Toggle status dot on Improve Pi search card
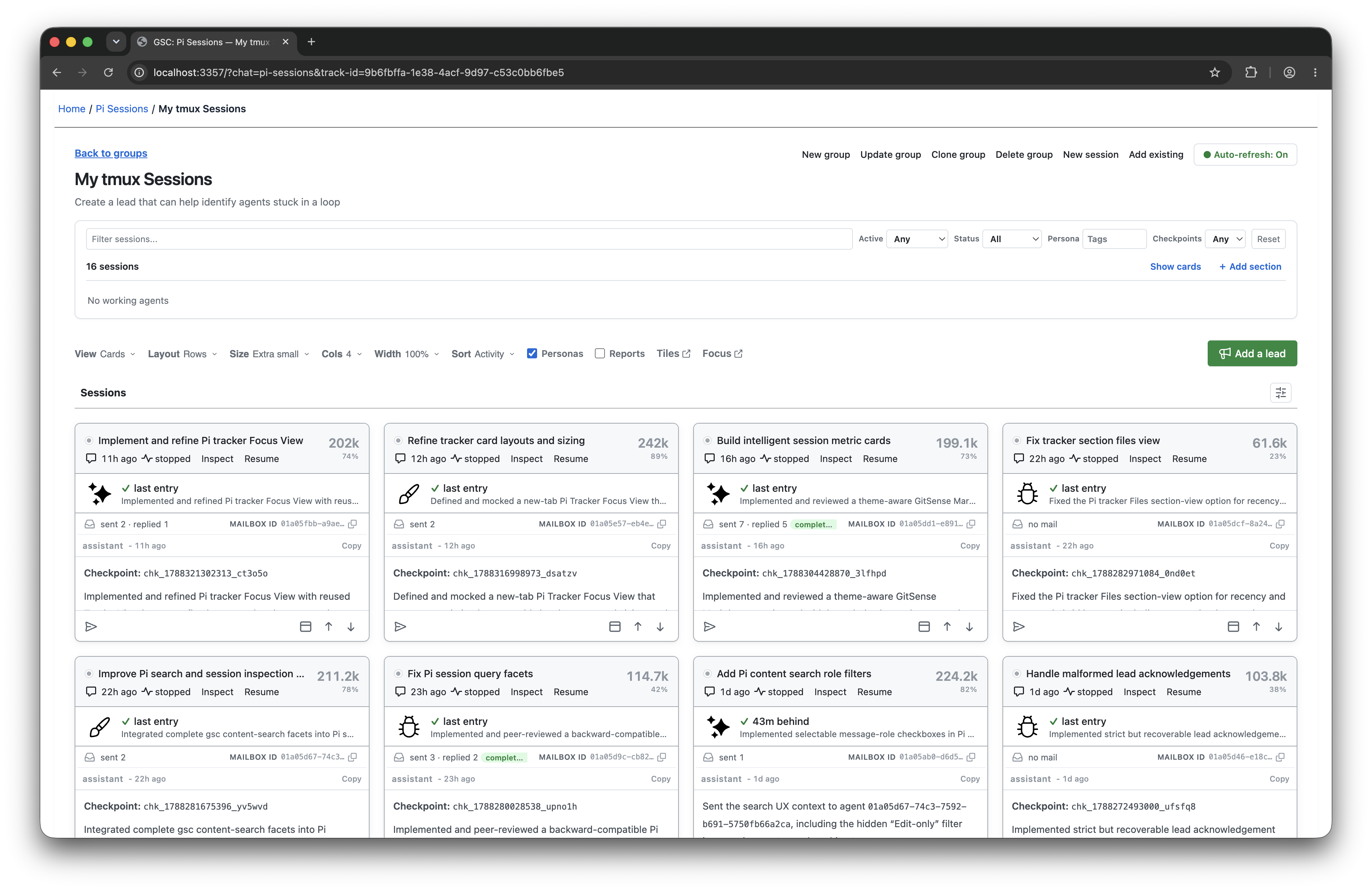This screenshot has width=1372, height=891. pyautogui.click(x=89, y=673)
